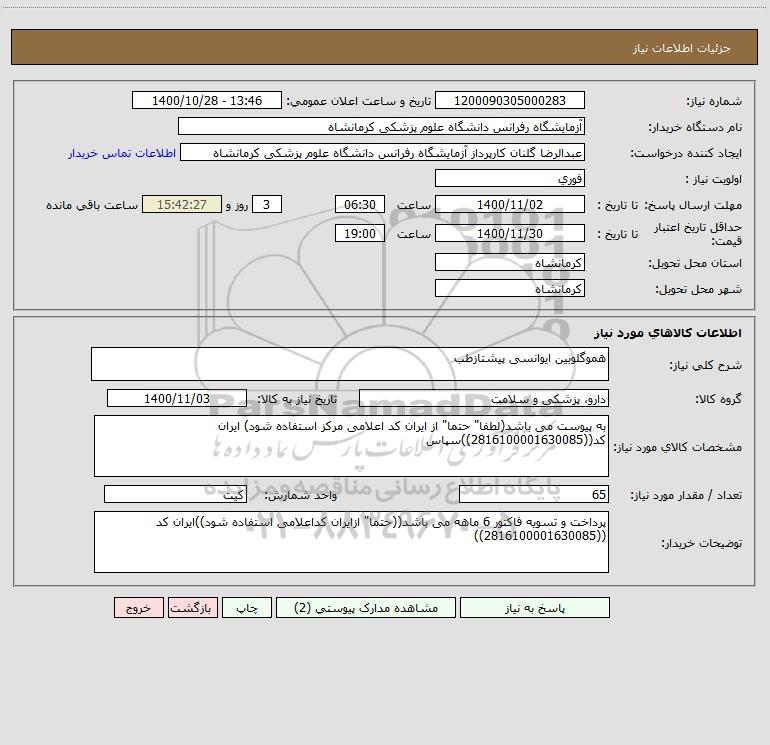Click the ایجاد کننده درخواست label
Image resolution: width=770 pixels, height=745 pixels.
[x=686, y=153]
